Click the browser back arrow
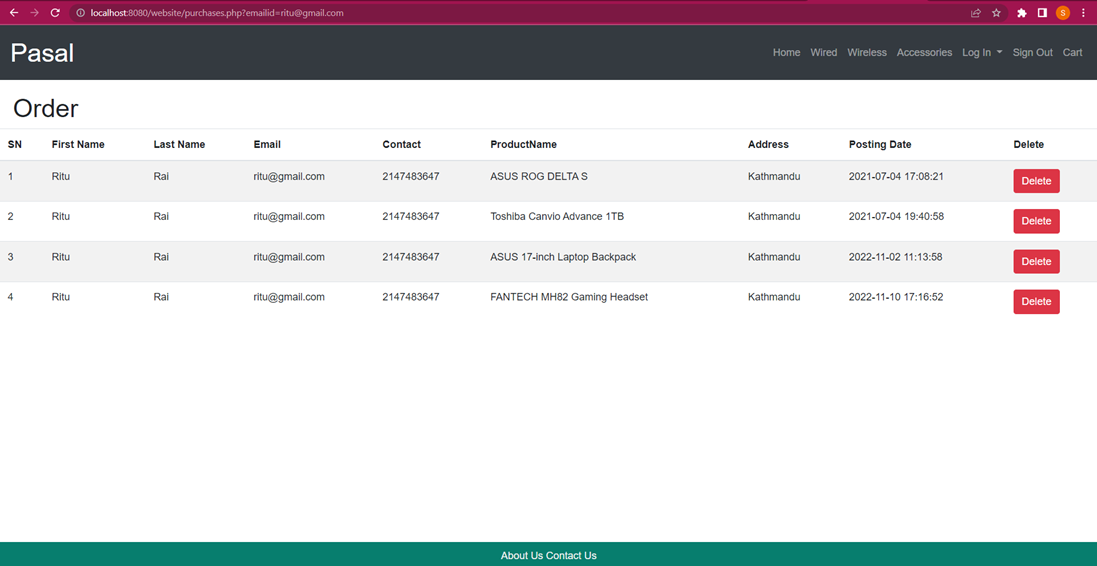This screenshot has width=1097, height=566. click(14, 13)
